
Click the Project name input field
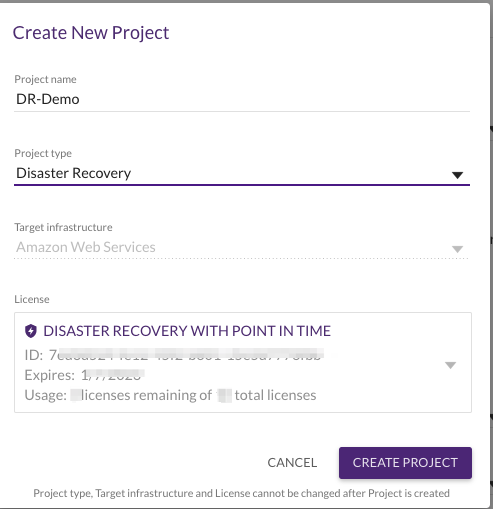(242, 99)
